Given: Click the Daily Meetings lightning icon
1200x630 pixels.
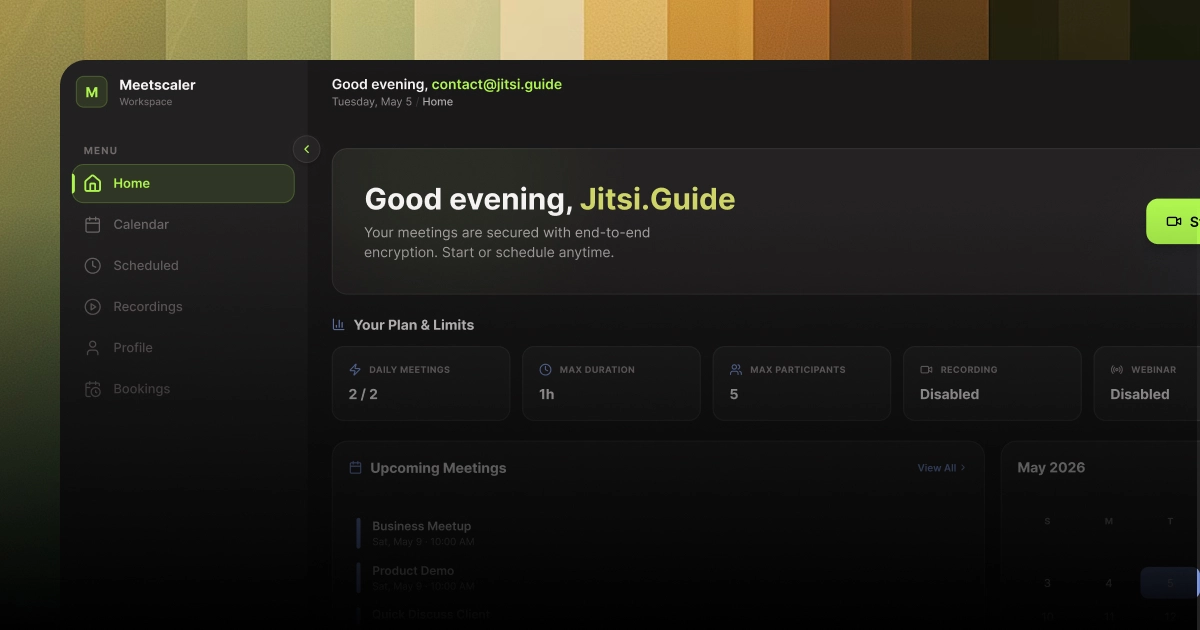Looking at the screenshot, I should point(355,370).
